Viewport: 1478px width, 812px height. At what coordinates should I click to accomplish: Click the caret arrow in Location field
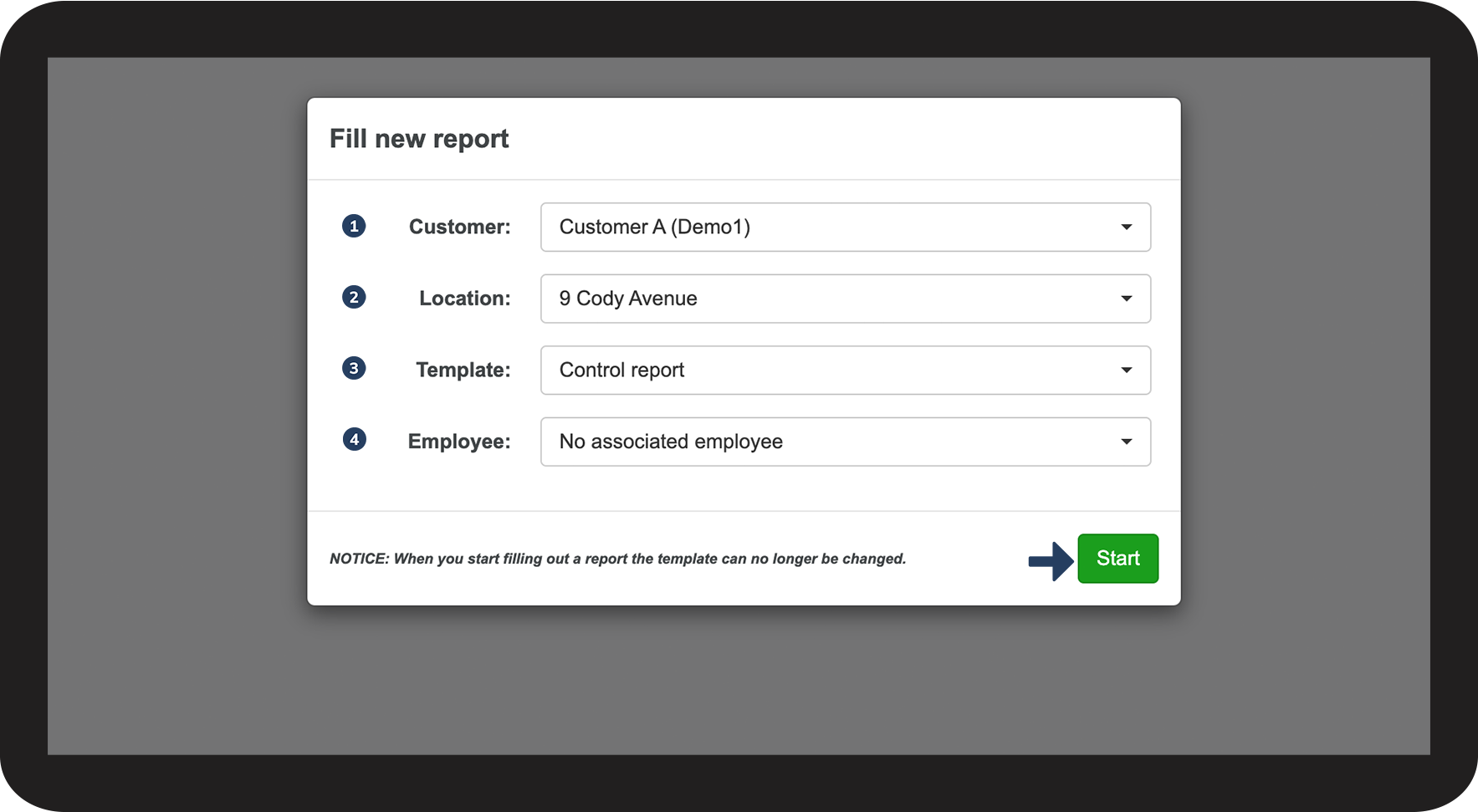point(1126,299)
